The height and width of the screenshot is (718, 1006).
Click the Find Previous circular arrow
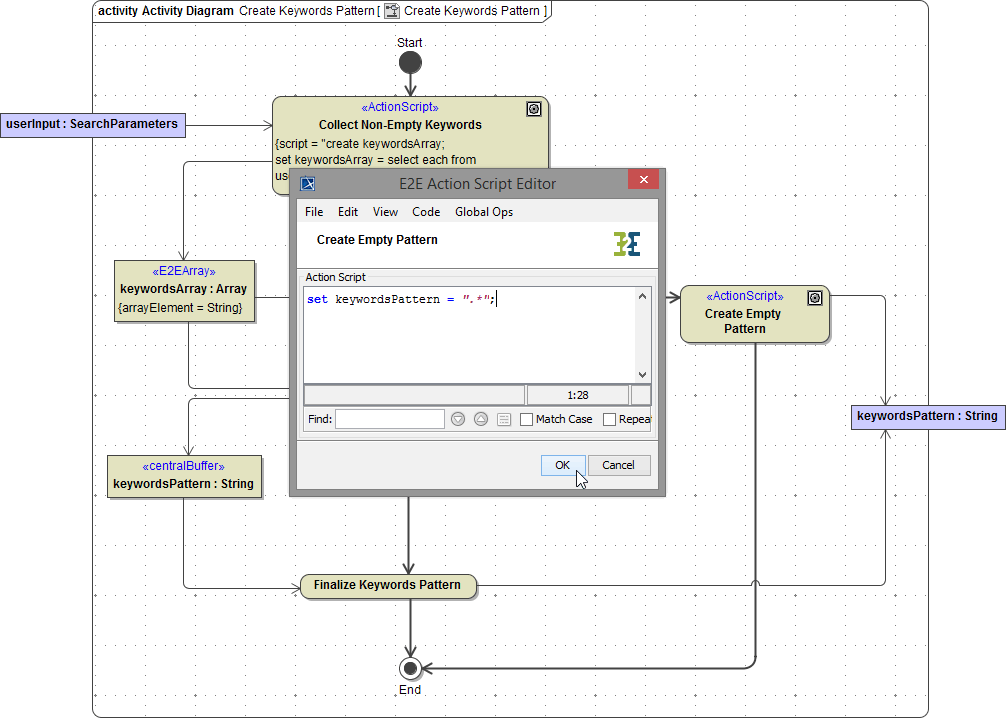pos(480,419)
